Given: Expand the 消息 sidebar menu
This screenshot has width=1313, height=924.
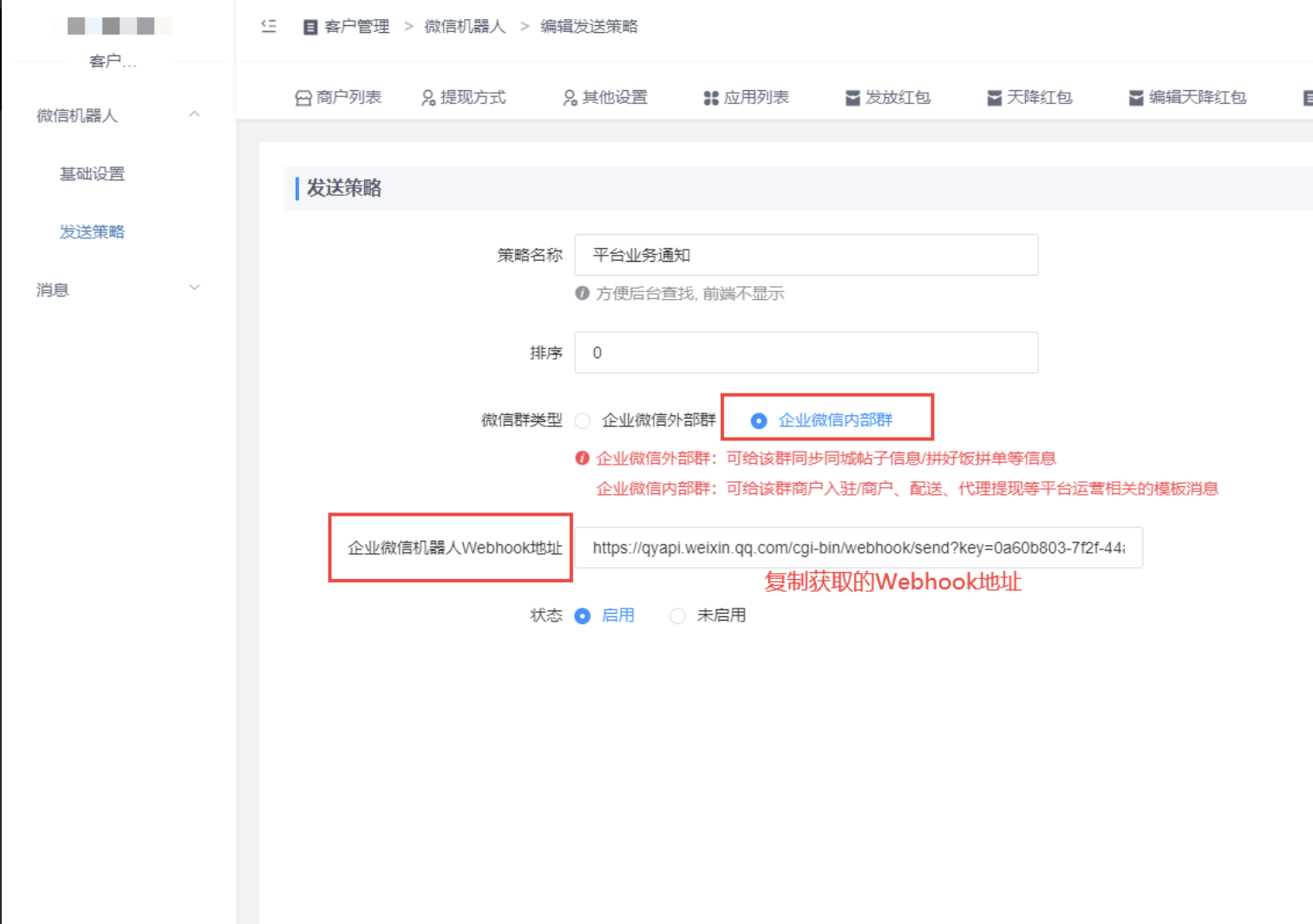Looking at the screenshot, I should 194,288.
